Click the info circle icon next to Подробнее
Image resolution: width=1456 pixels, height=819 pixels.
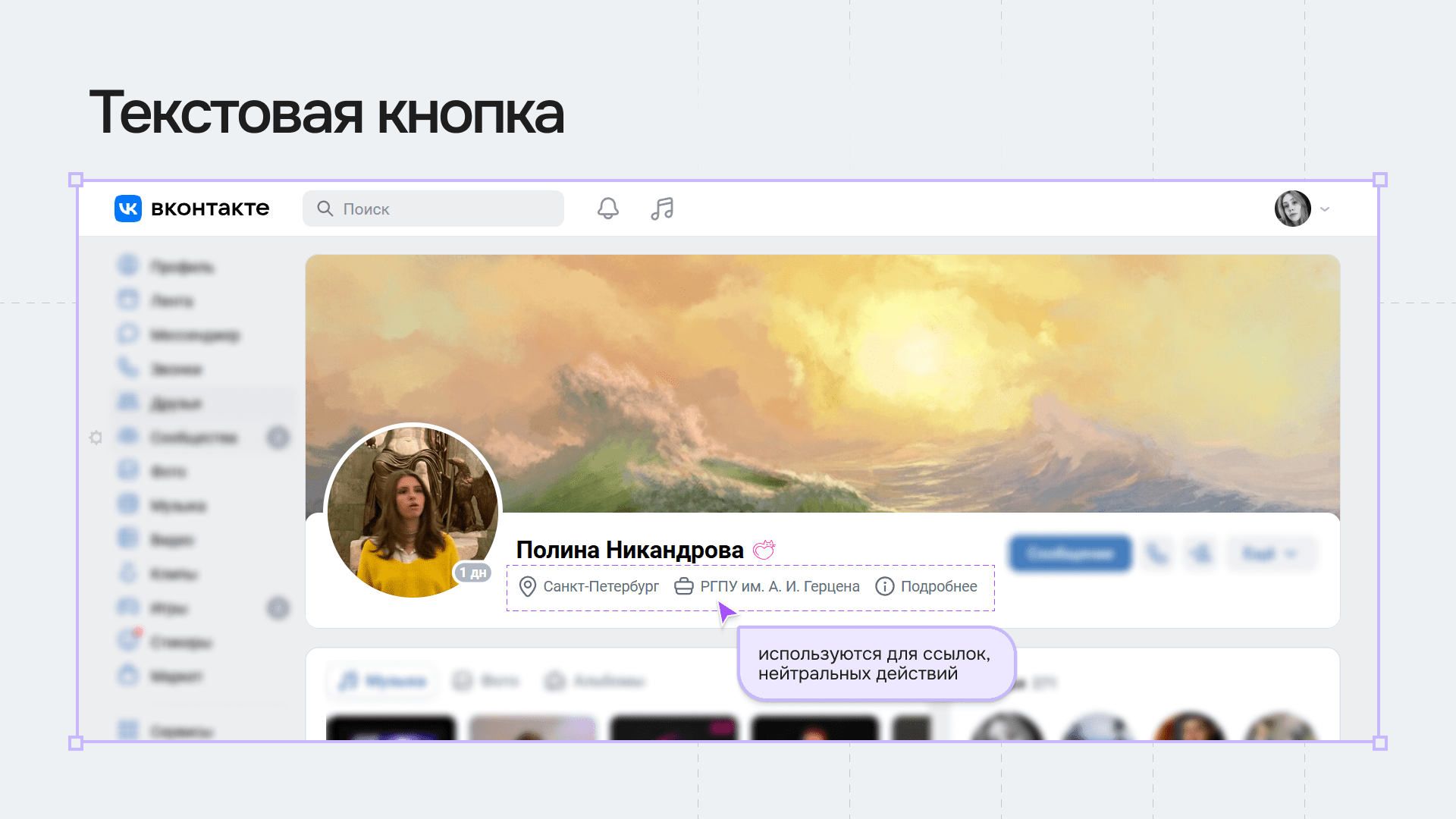pos(884,586)
